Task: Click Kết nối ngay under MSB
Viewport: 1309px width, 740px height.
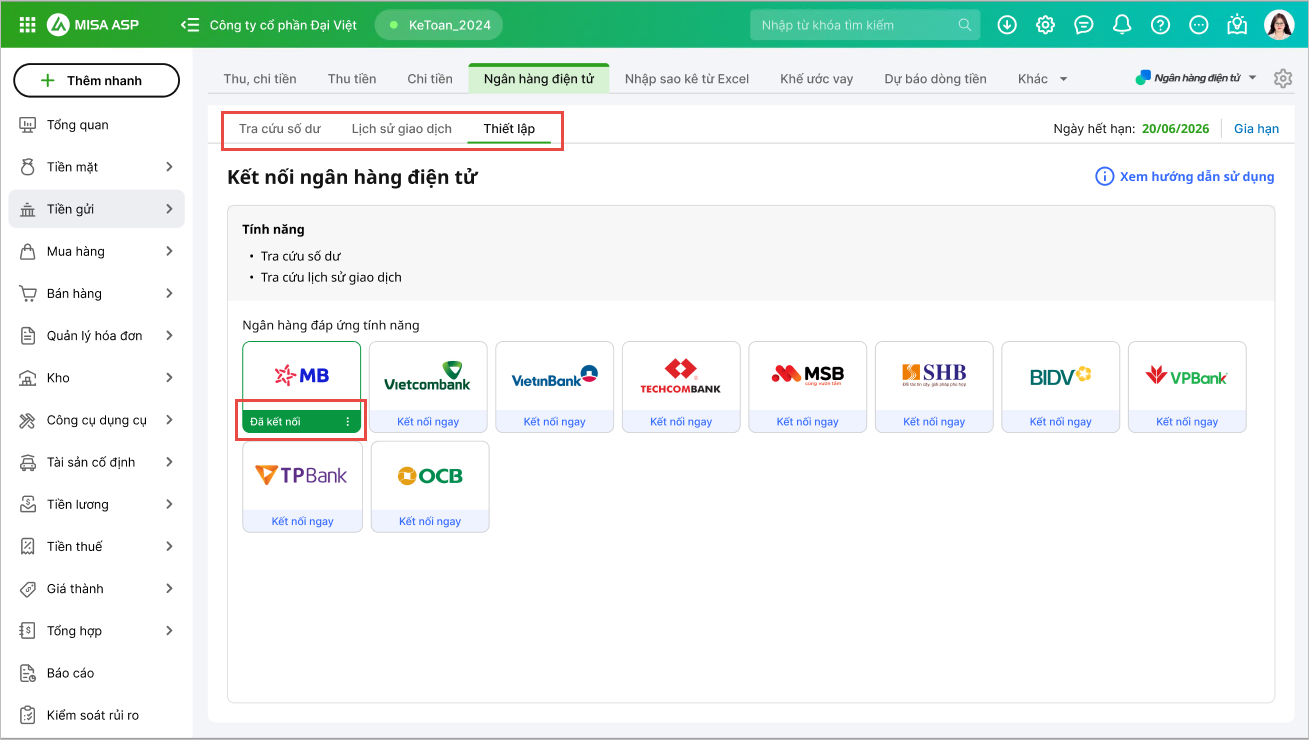Action: click(x=808, y=422)
